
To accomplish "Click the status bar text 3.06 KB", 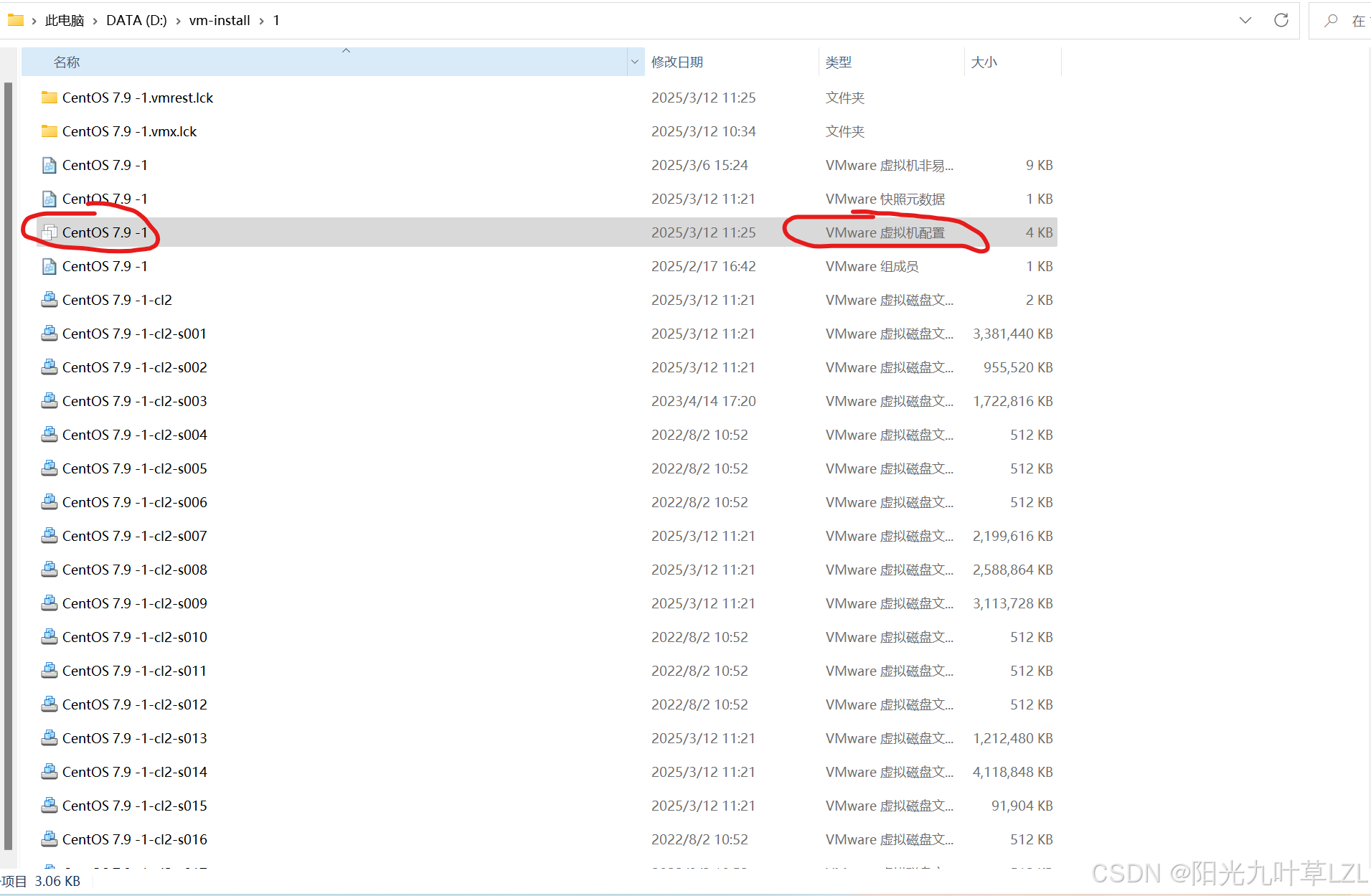I will [57, 881].
